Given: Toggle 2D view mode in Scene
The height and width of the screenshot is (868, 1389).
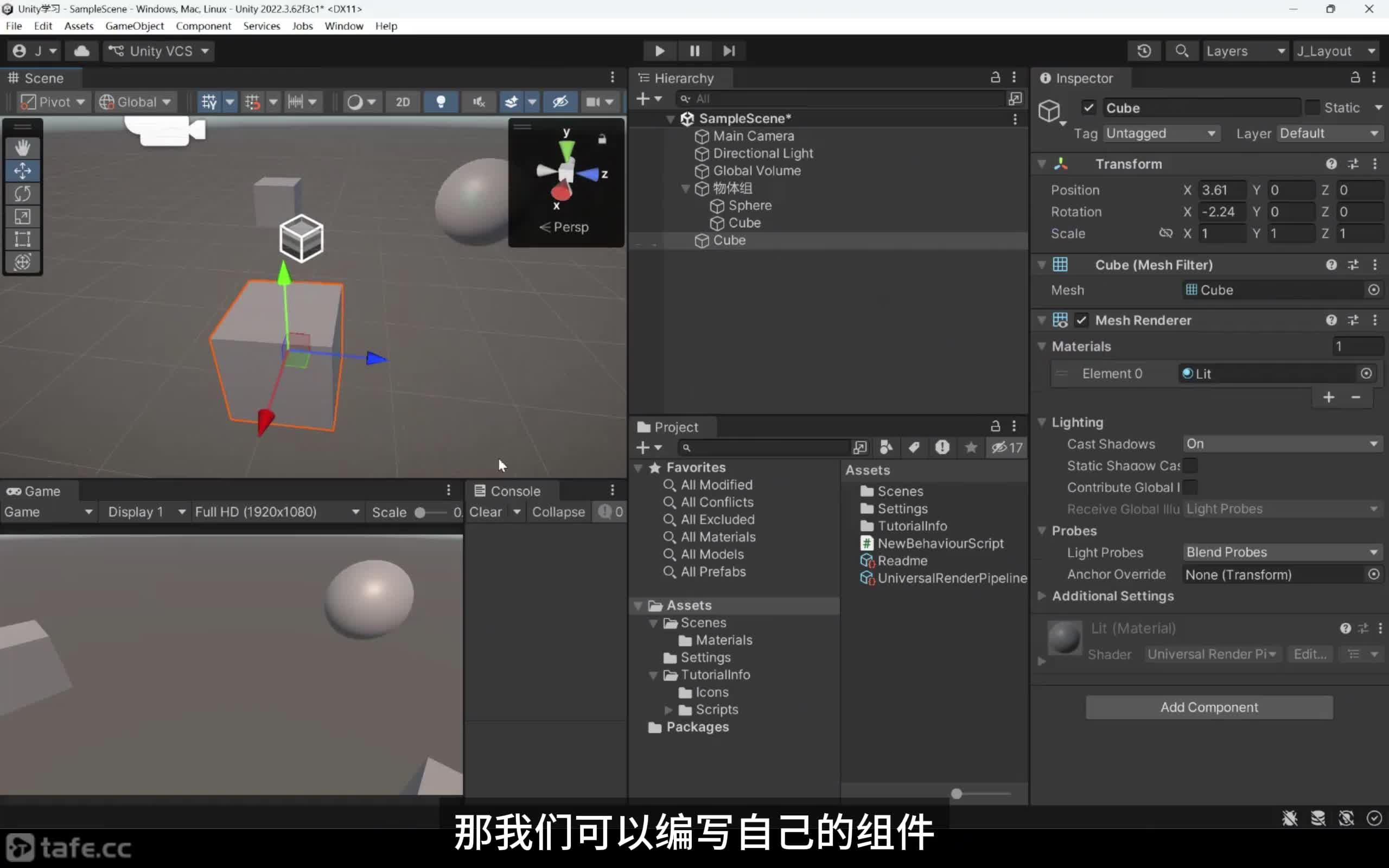Looking at the screenshot, I should point(403,102).
